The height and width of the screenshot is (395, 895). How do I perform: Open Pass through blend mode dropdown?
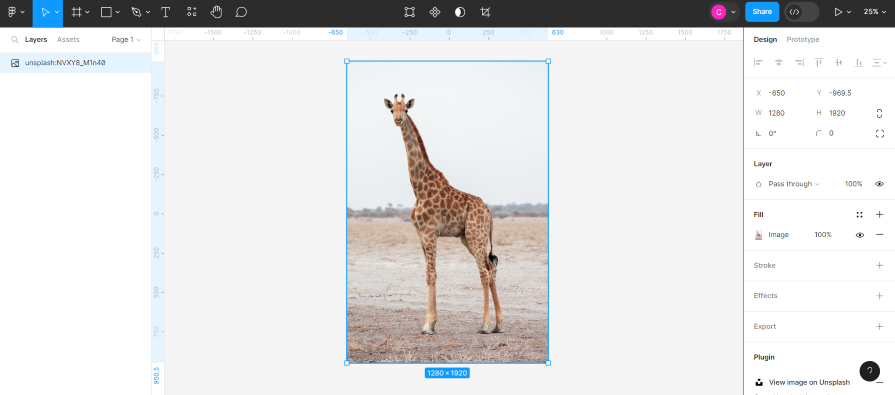[793, 184]
